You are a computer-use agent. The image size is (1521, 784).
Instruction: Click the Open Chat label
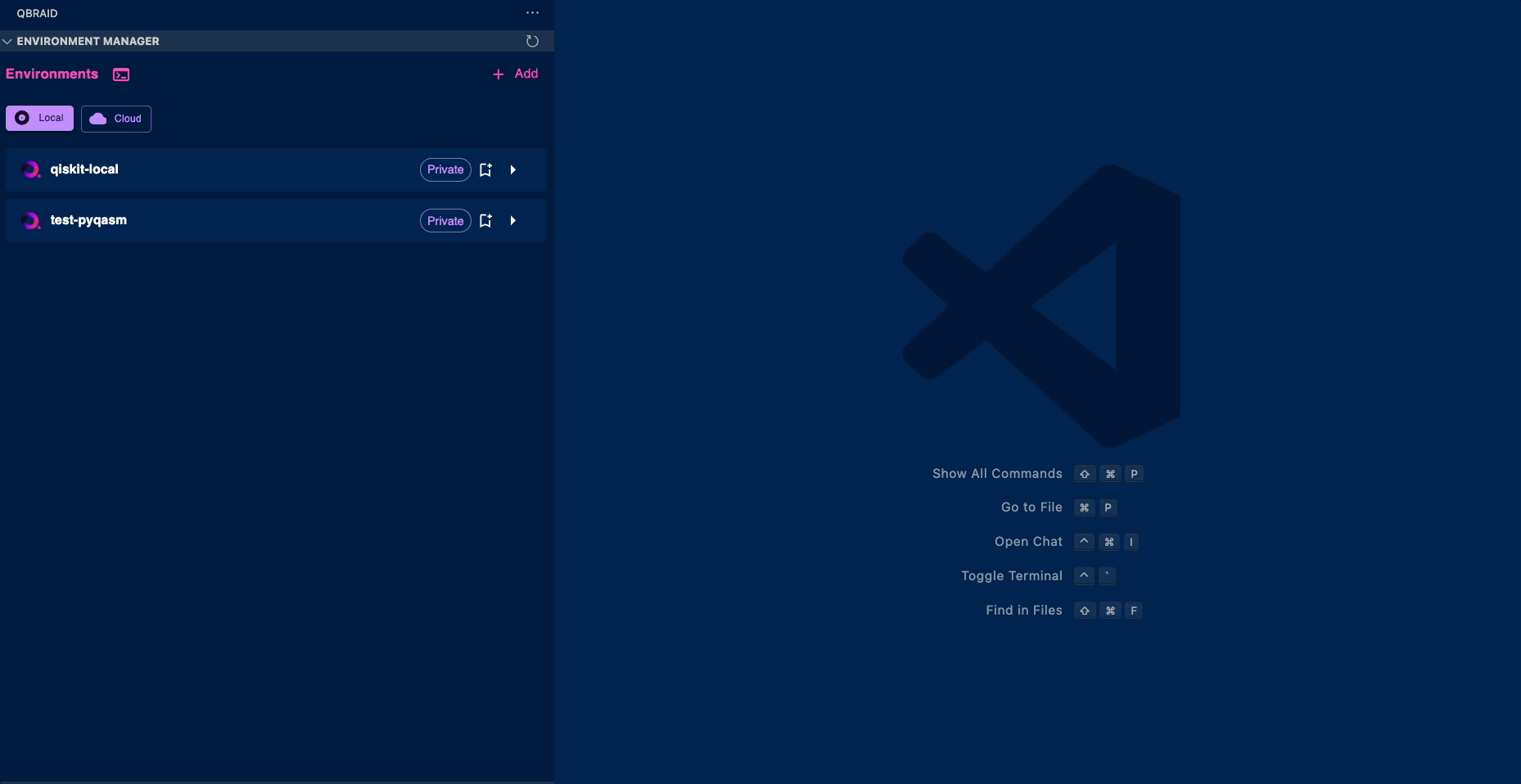click(x=1028, y=542)
